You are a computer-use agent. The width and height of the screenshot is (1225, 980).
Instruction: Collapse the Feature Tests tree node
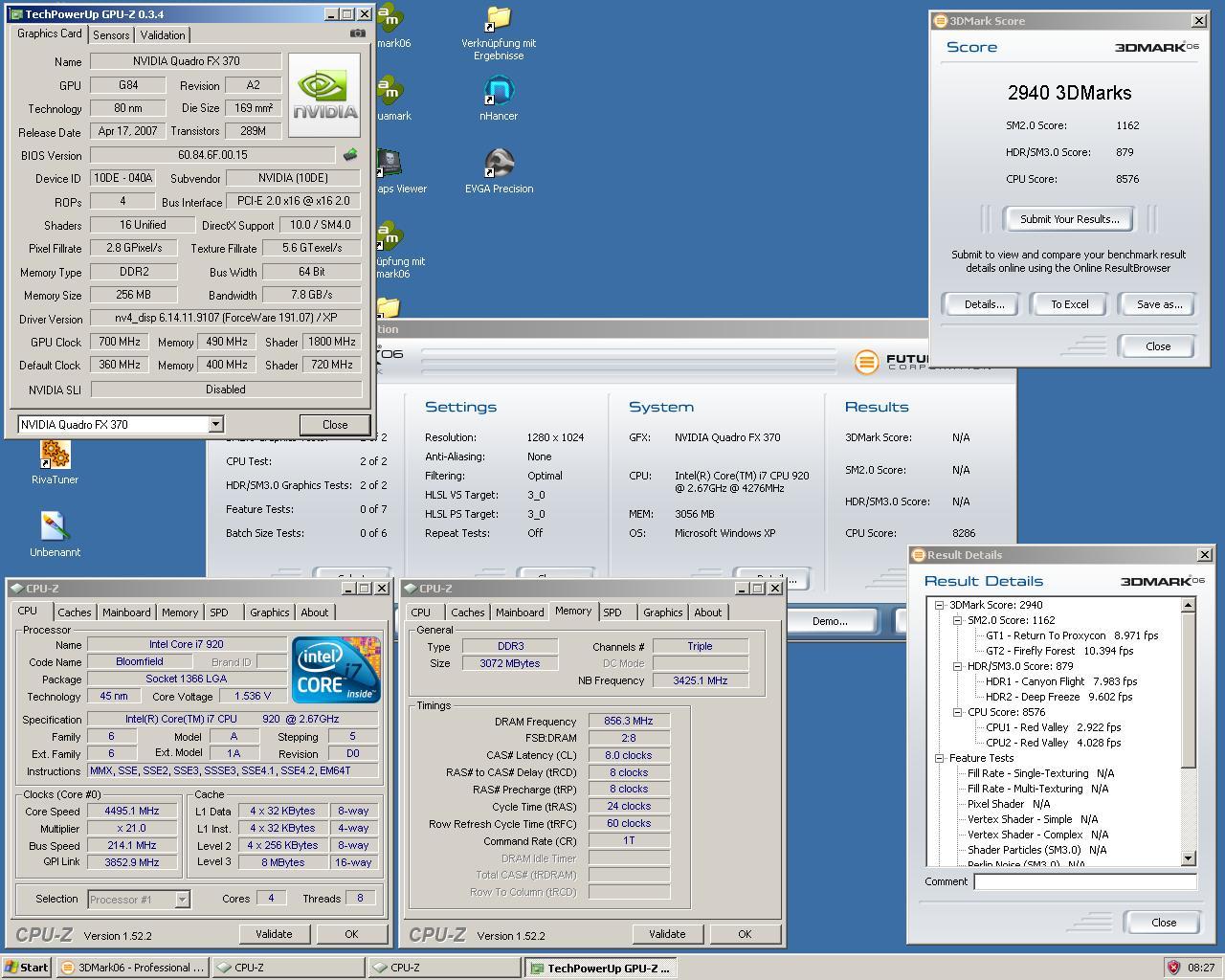(940, 758)
